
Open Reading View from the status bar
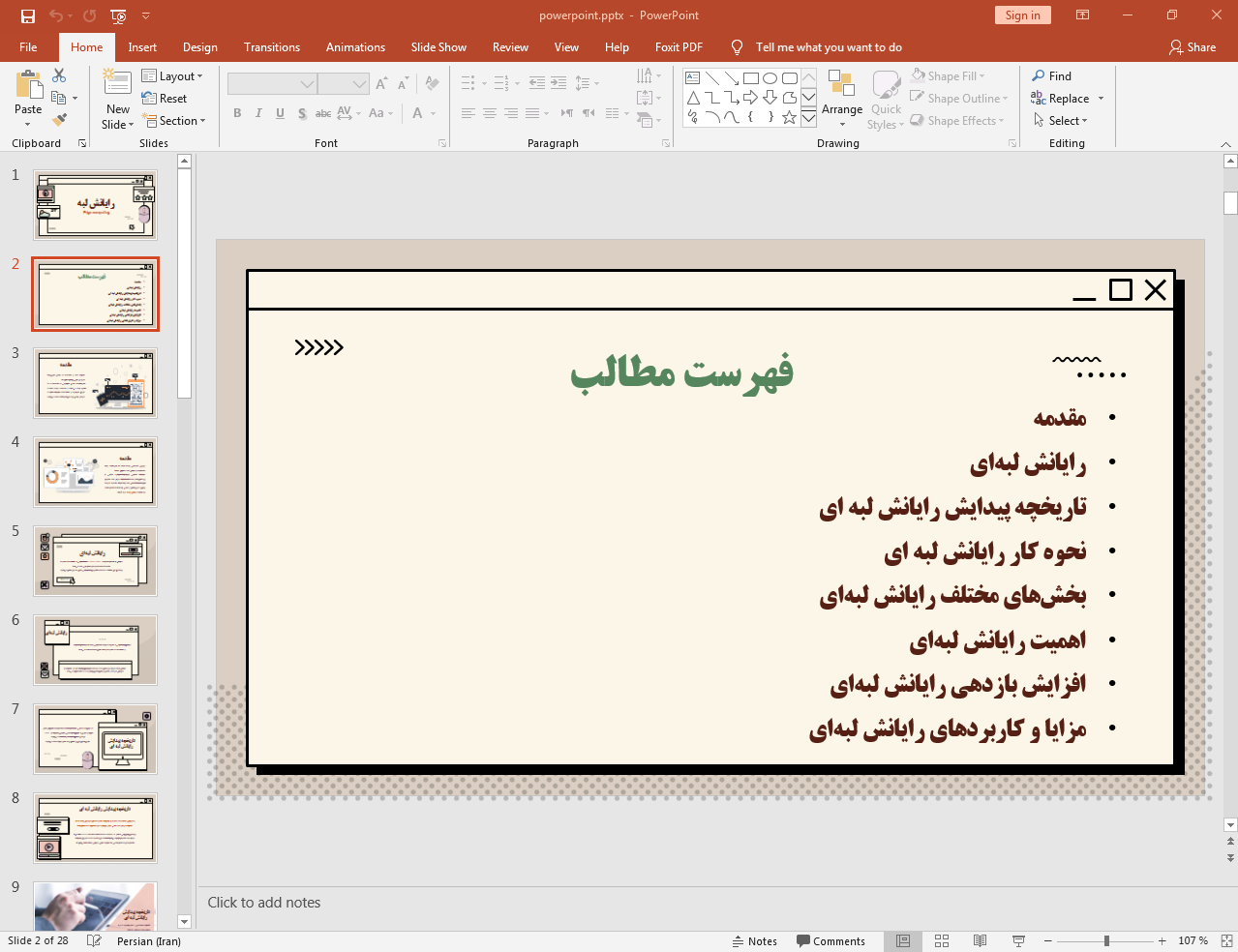click(x=980, y=940)
